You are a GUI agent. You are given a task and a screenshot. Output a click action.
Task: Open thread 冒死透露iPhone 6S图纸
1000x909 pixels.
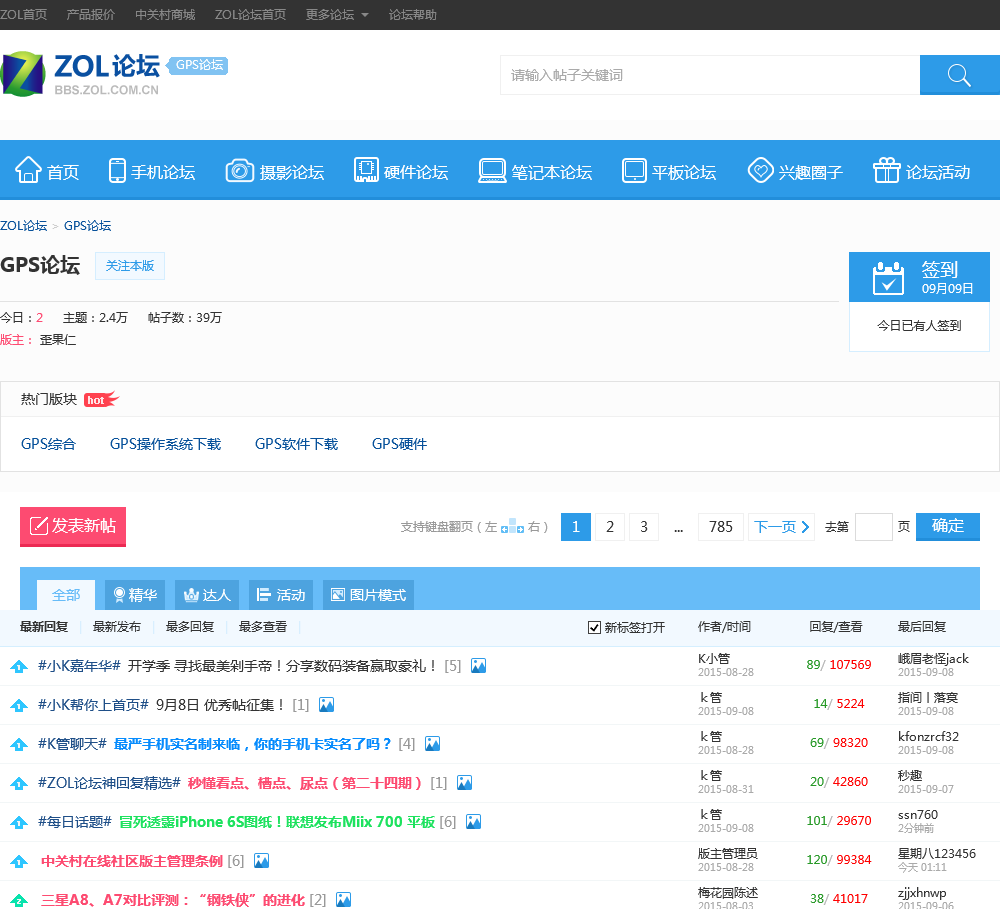(x=277, y=822)
